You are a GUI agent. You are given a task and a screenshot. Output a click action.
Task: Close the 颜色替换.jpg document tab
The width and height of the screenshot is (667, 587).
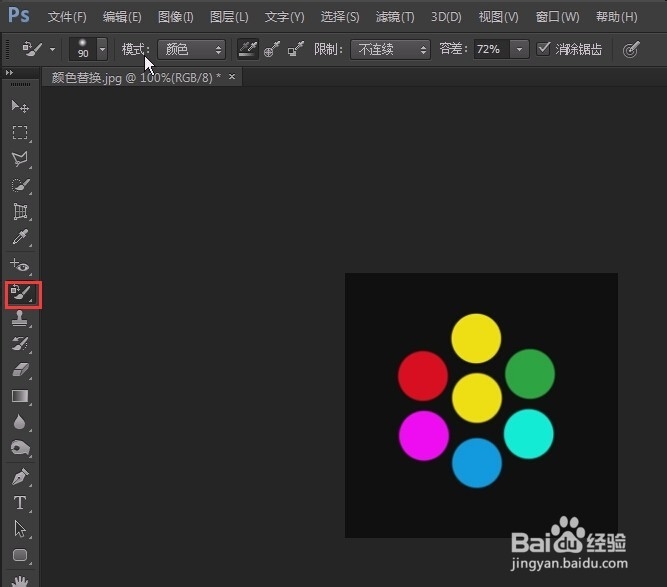tap(232, 77)
